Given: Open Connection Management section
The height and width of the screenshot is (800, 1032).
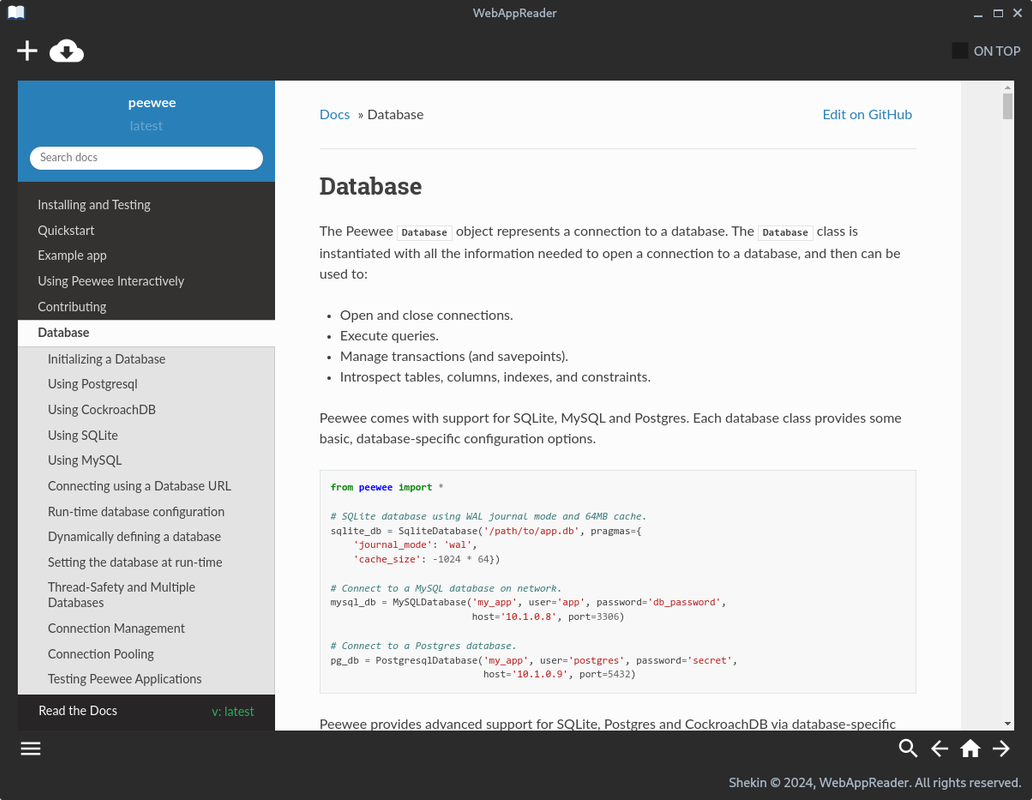Looking at the screenshot, I should coord(116,628).
